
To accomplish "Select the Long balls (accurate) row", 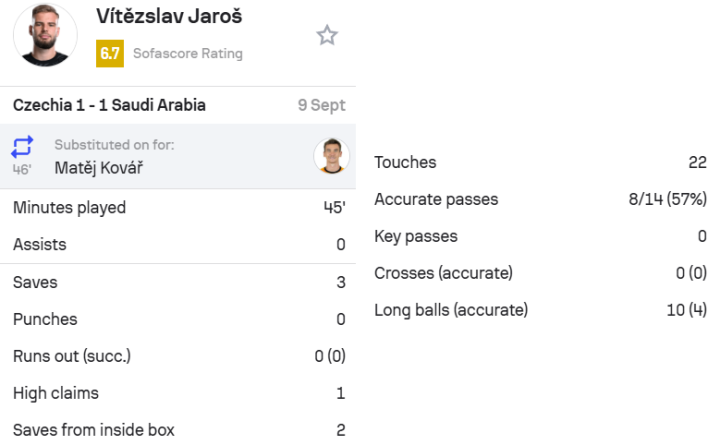I will 540,310.
